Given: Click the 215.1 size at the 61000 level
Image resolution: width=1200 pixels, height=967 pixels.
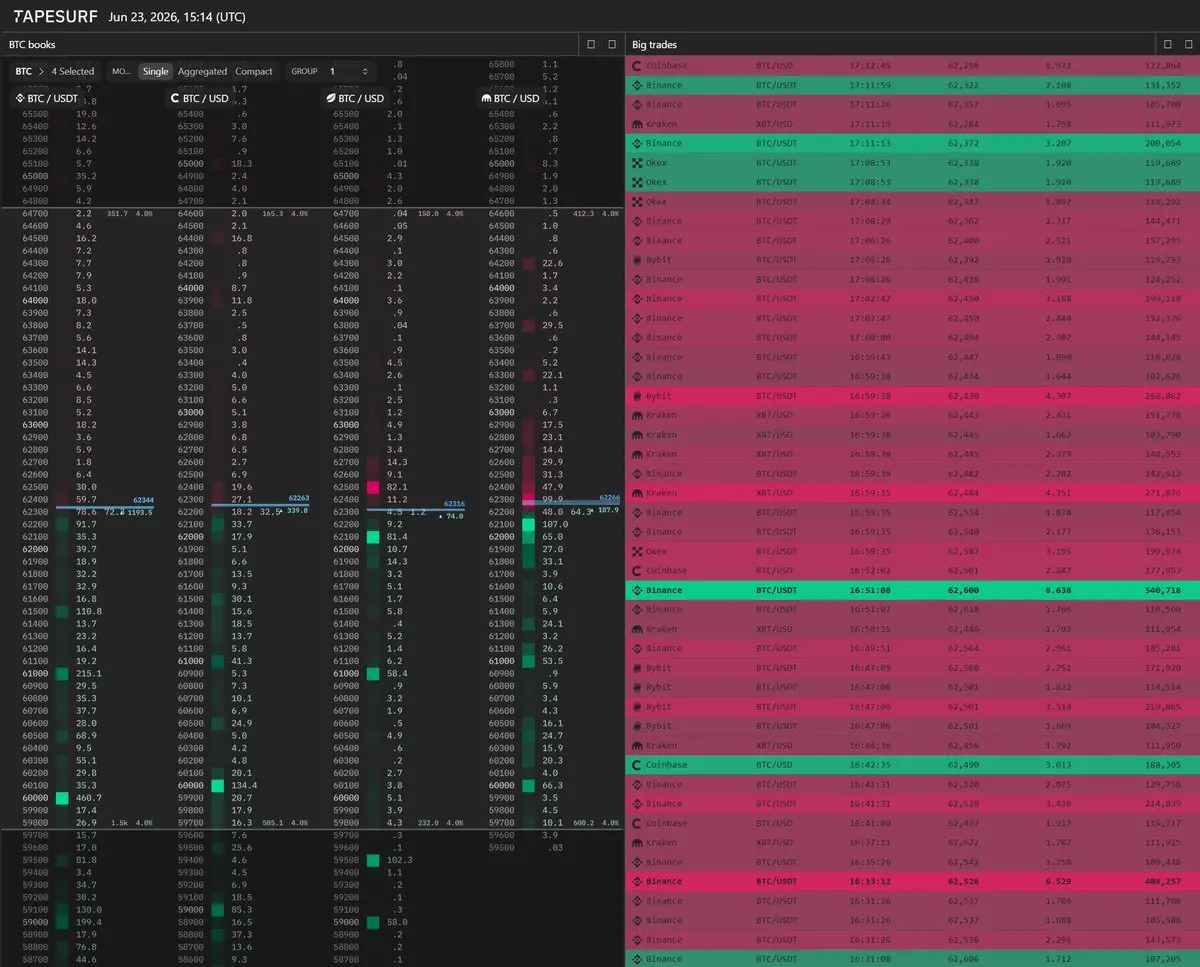Looking at the screenshot, I should [89, 673].
